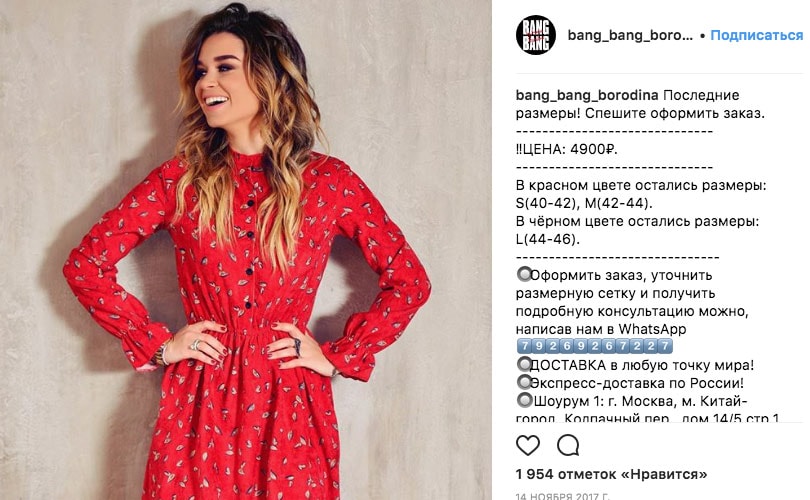Click round bullet emoji before 'Оформить заказ'
810x500 pixels.
(524, 274)
